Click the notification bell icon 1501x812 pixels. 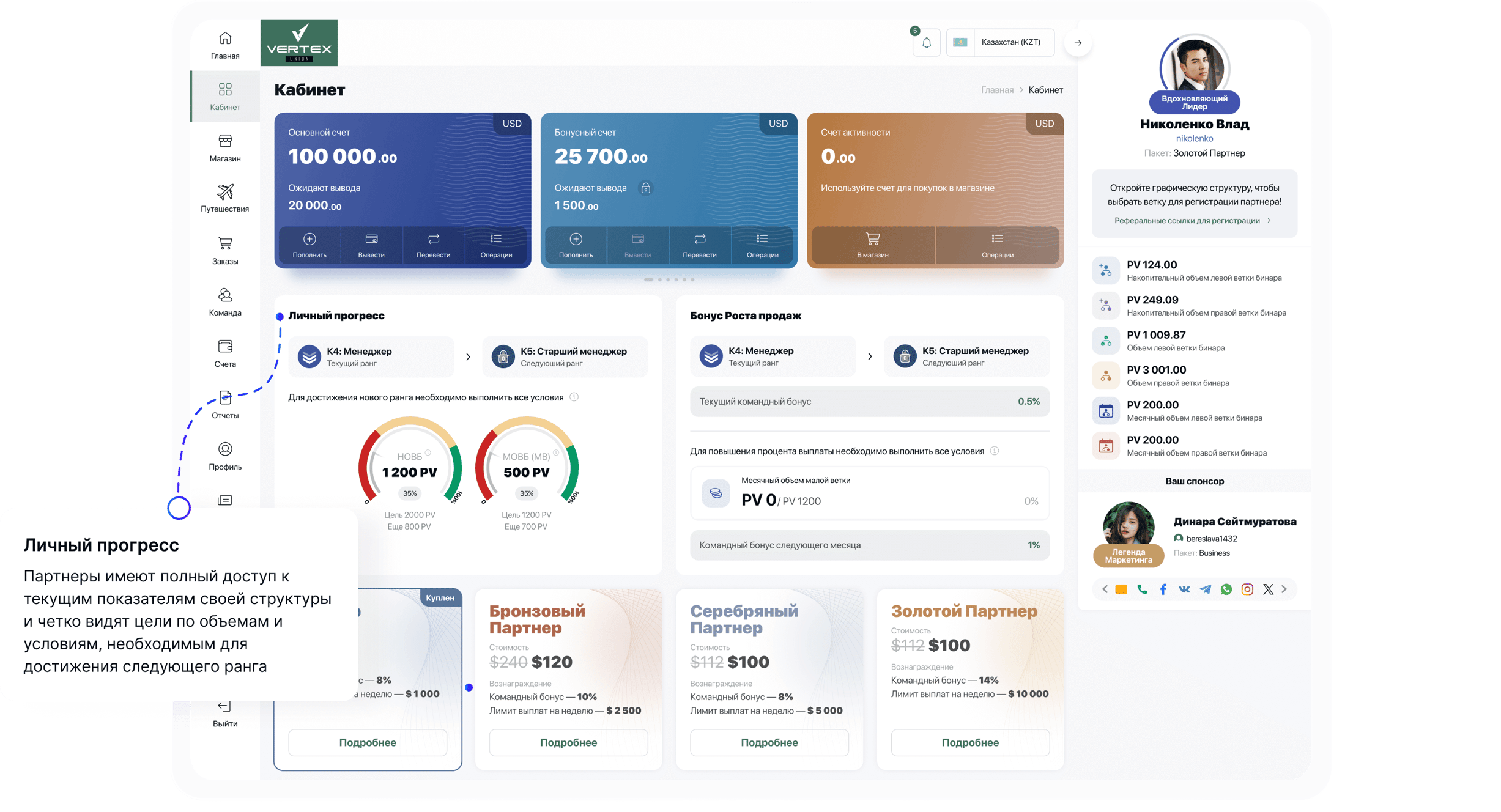tap(926, 43)
